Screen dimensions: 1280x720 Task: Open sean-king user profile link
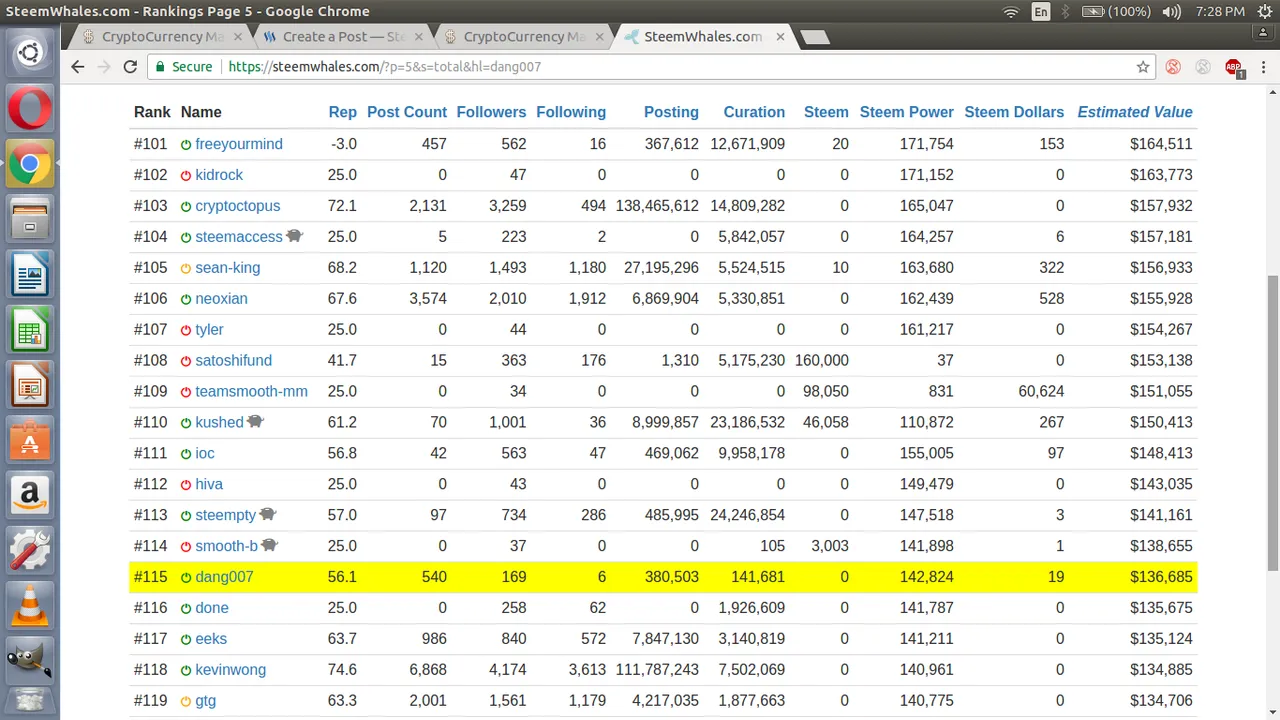coord(227,268)
